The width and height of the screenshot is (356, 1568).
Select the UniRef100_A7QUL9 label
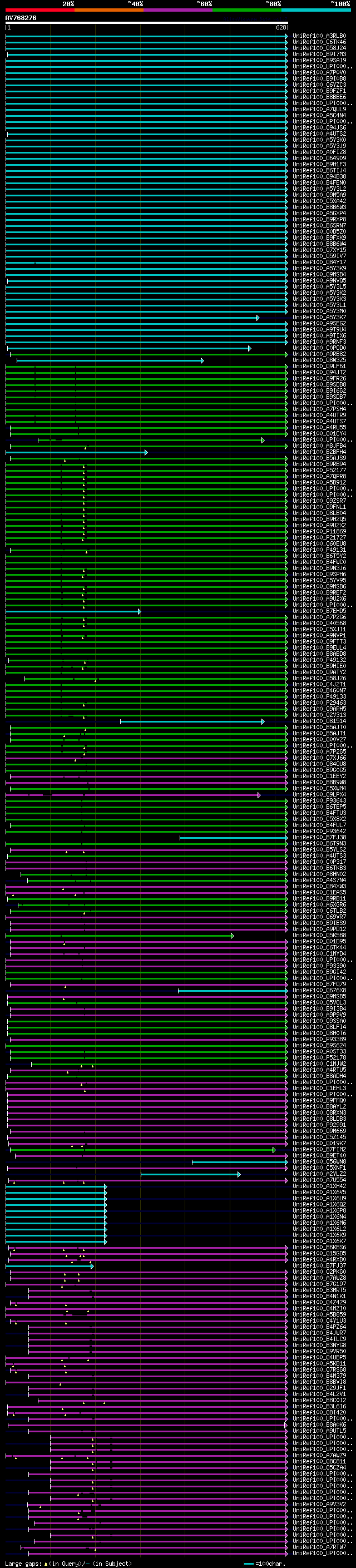pyautogui.click(x=319, y=110)
